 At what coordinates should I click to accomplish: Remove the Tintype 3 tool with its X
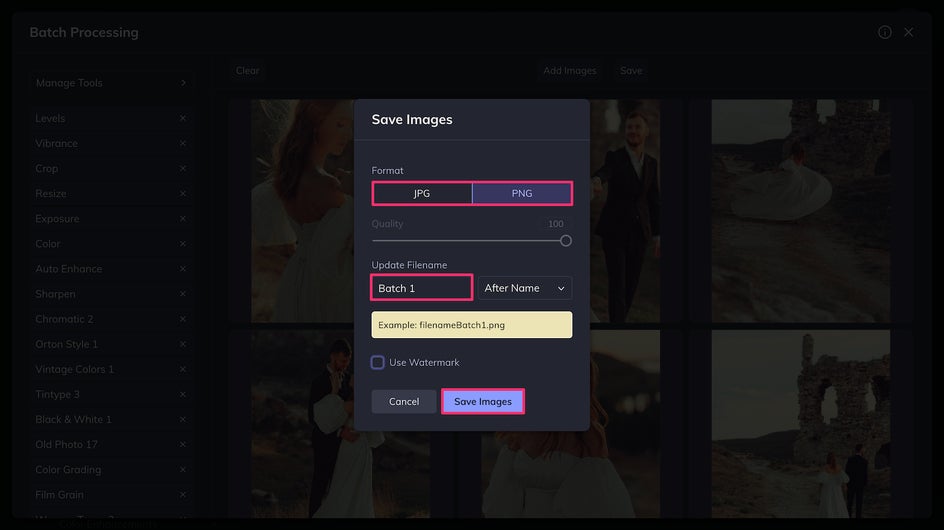point(182,394)
